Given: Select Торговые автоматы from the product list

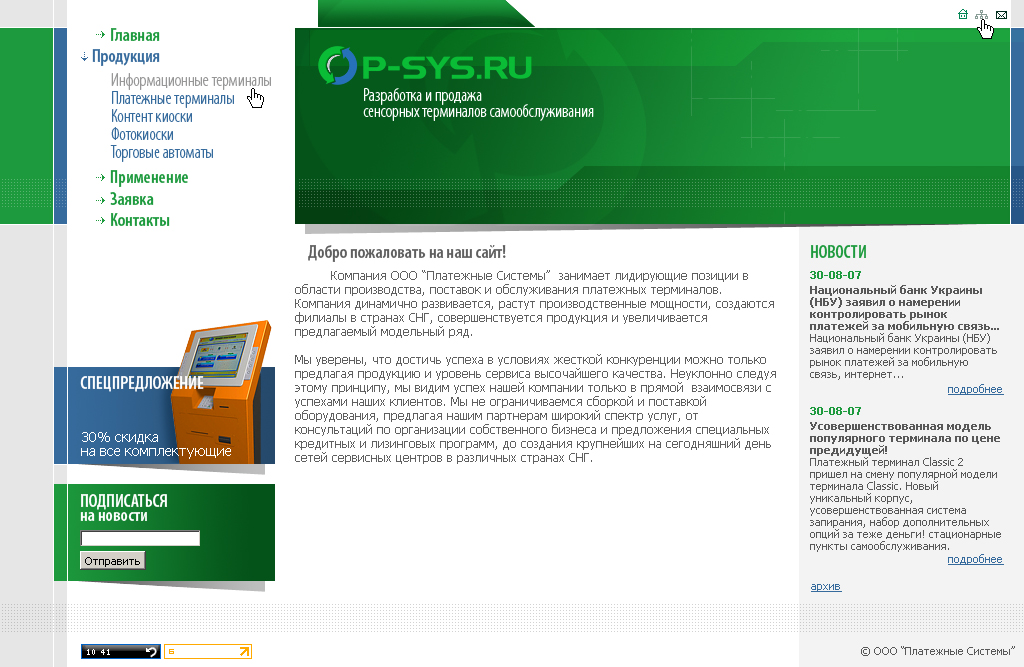Looking at the screenshot, I should (164, 152).
